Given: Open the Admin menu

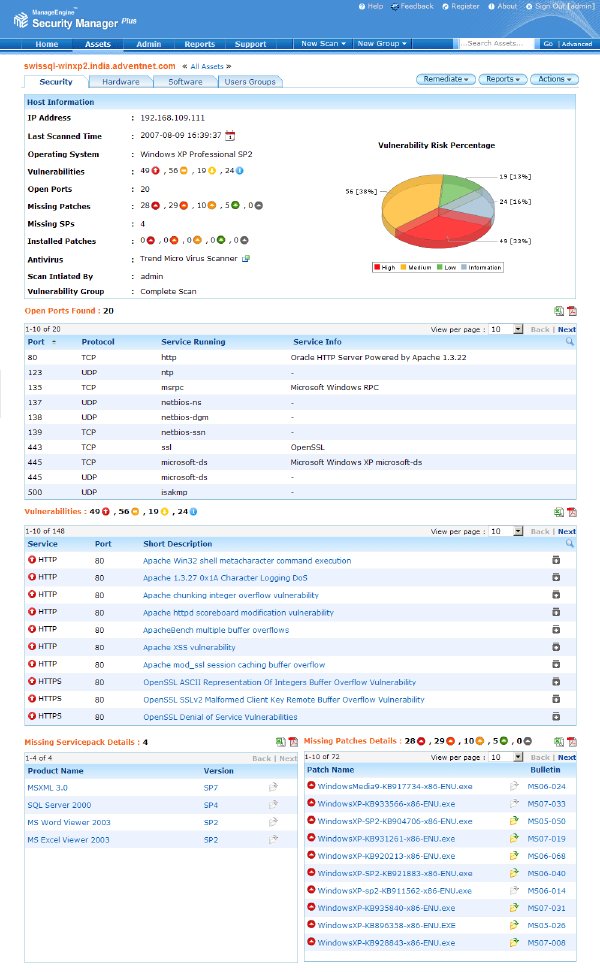Looking at the screenshot, I should coord(149,44).
